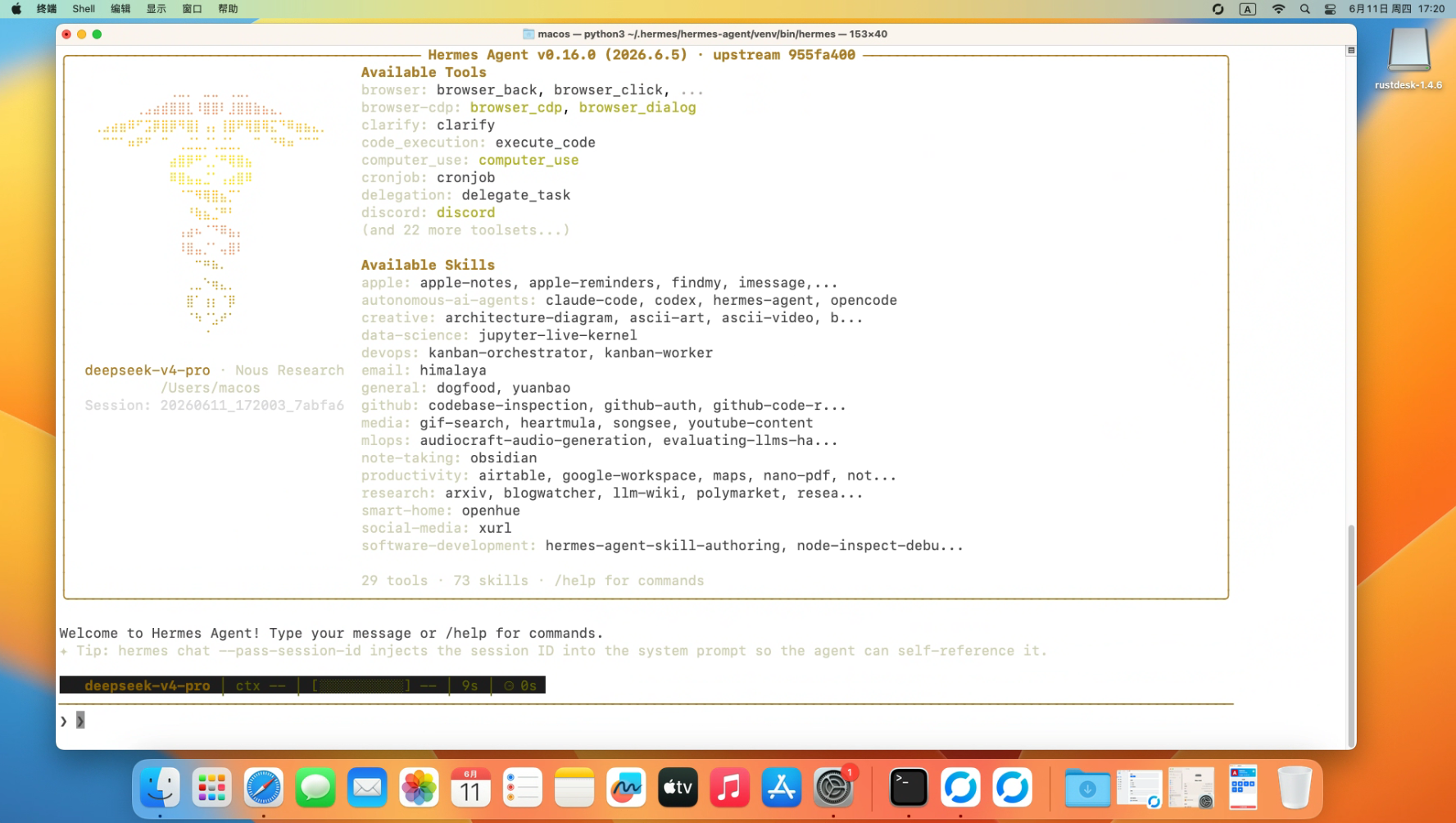1456x823 pixels.
Task: Open Control Center in menu bar
Action: pos(1331,9)
